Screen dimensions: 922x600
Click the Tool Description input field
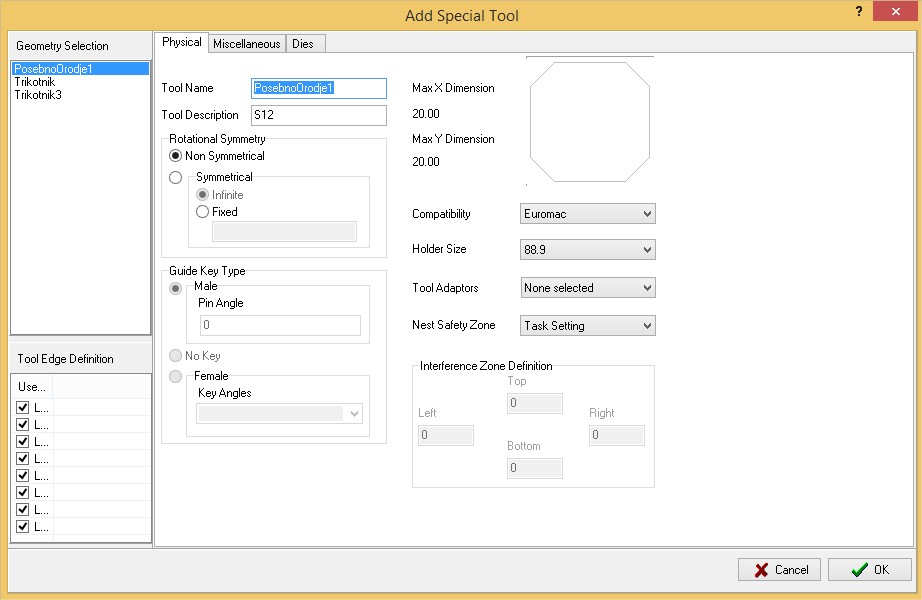click(x=318, y=115)
